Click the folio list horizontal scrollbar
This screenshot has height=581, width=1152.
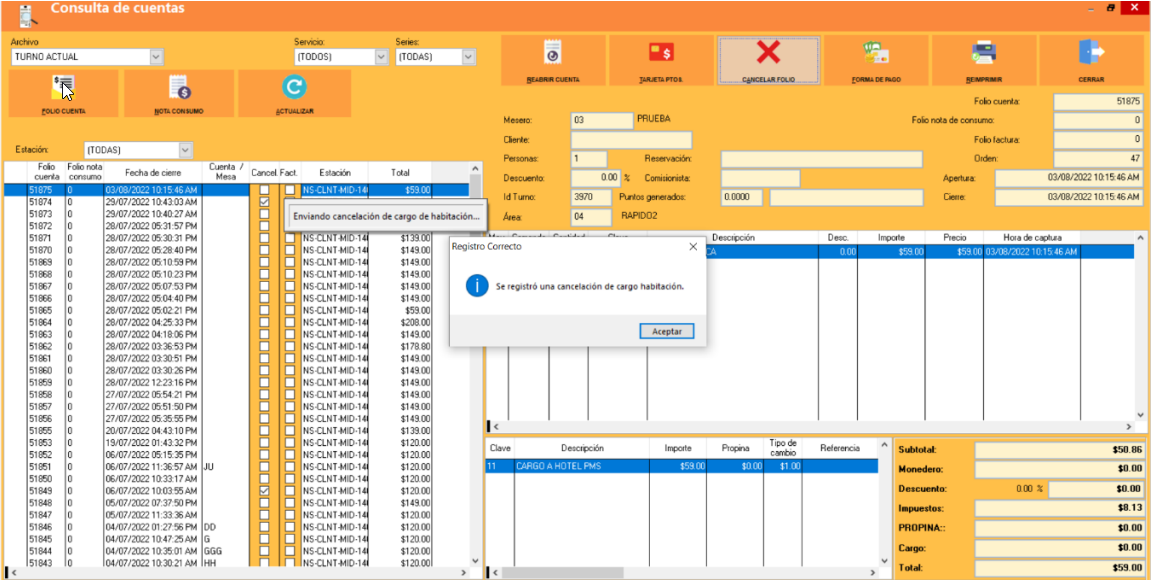pos(239,573)
